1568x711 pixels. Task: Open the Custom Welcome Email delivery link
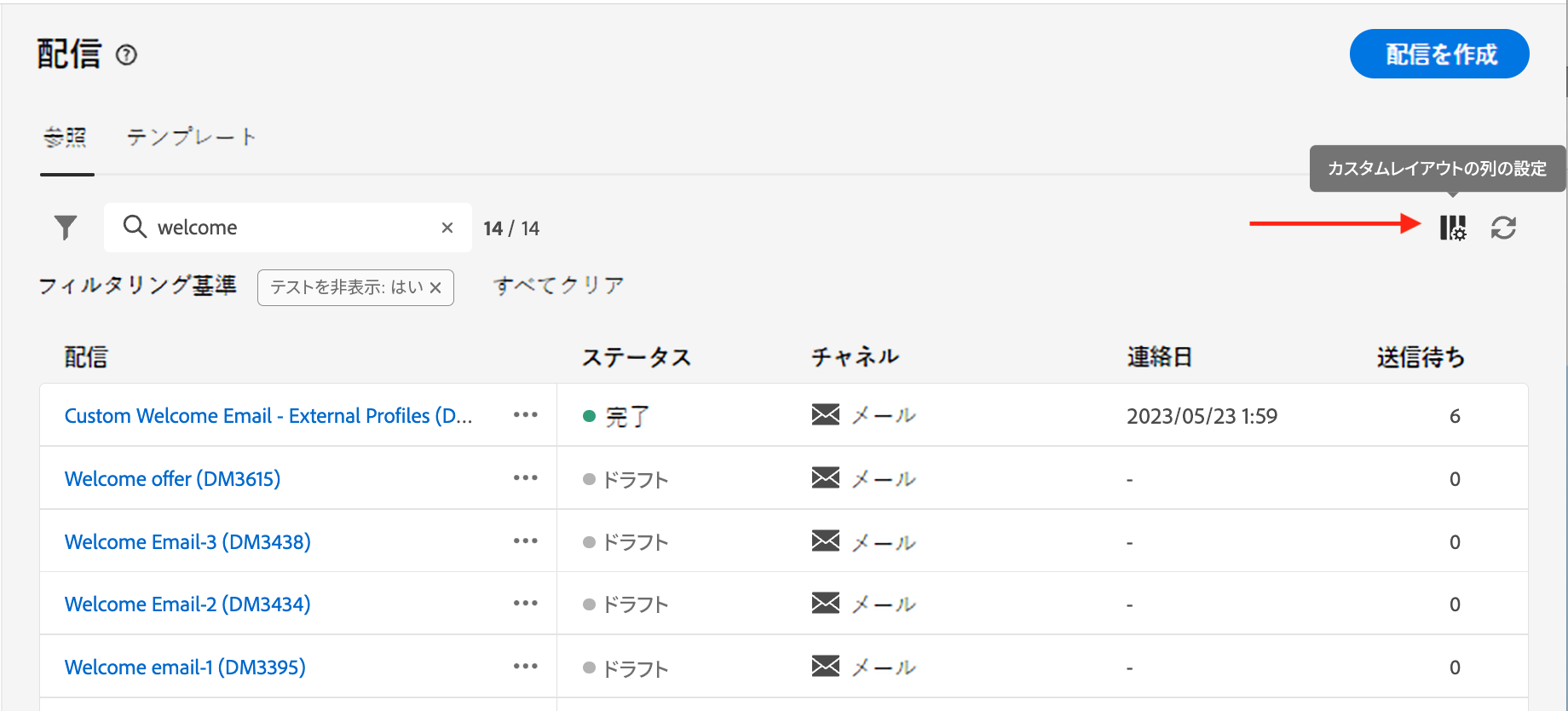click(268, 416)
